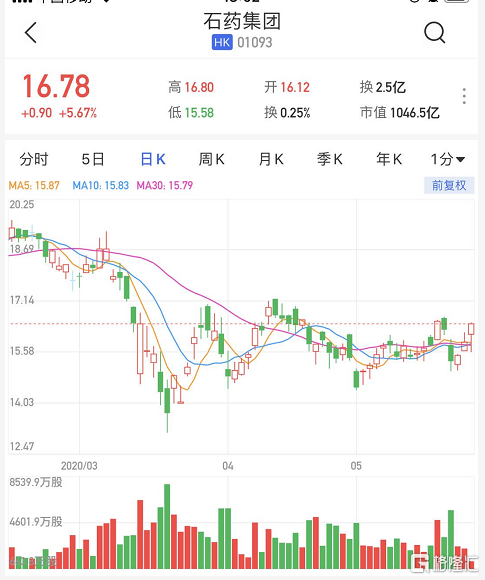Switch to the 分时 tab
485x580 pixels.
pos(34,159)
